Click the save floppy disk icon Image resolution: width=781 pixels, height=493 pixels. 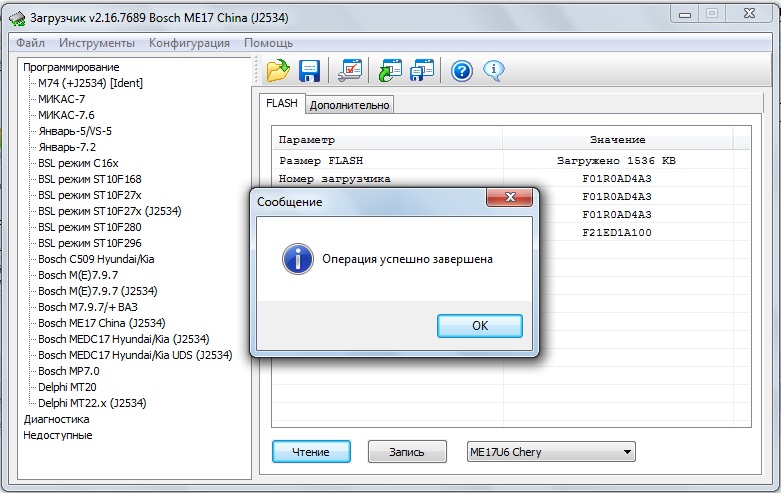tap(309, 71)
